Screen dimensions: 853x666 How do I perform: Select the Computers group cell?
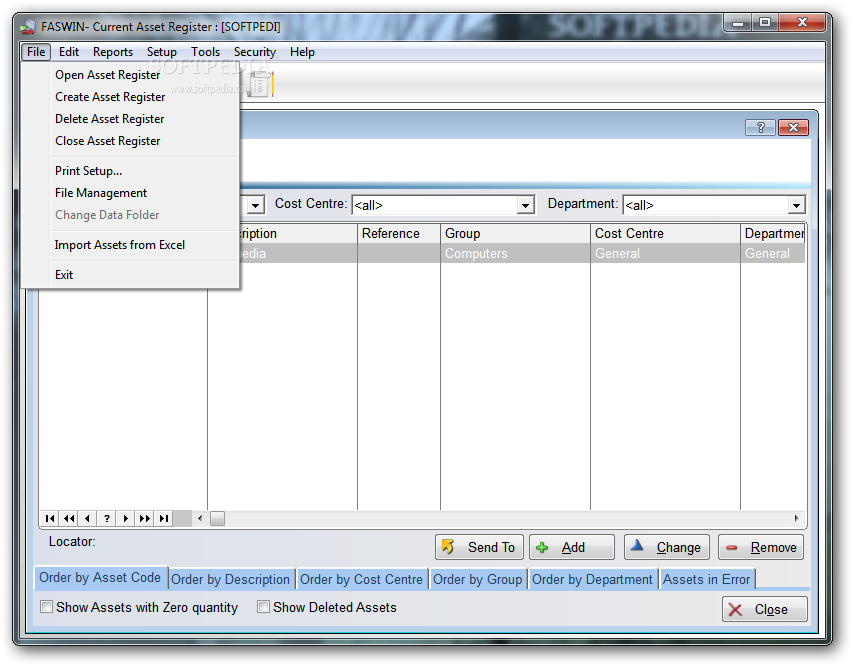(515, 254)
